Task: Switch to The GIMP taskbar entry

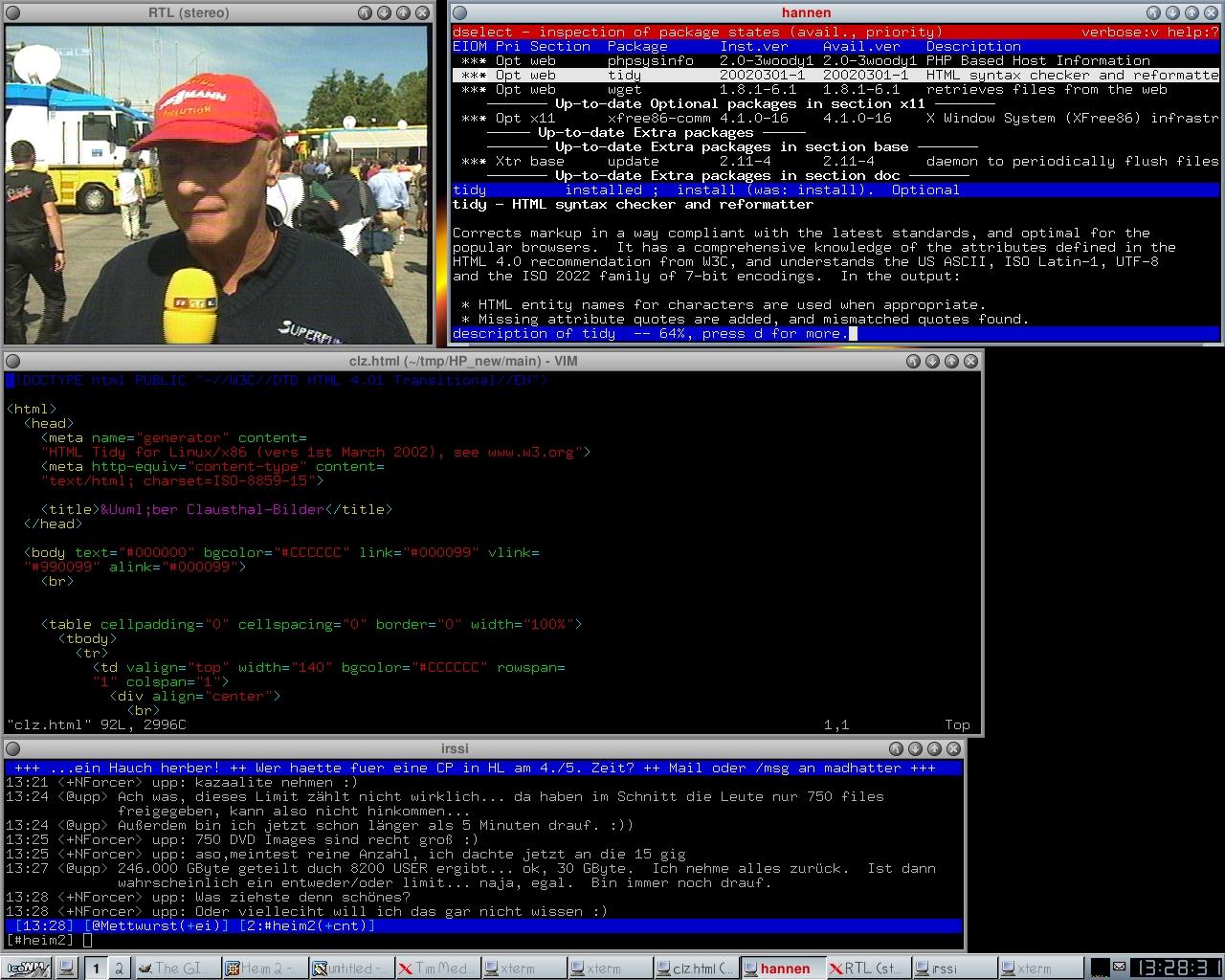Action: pyautogui.click(x=177, y=968)
